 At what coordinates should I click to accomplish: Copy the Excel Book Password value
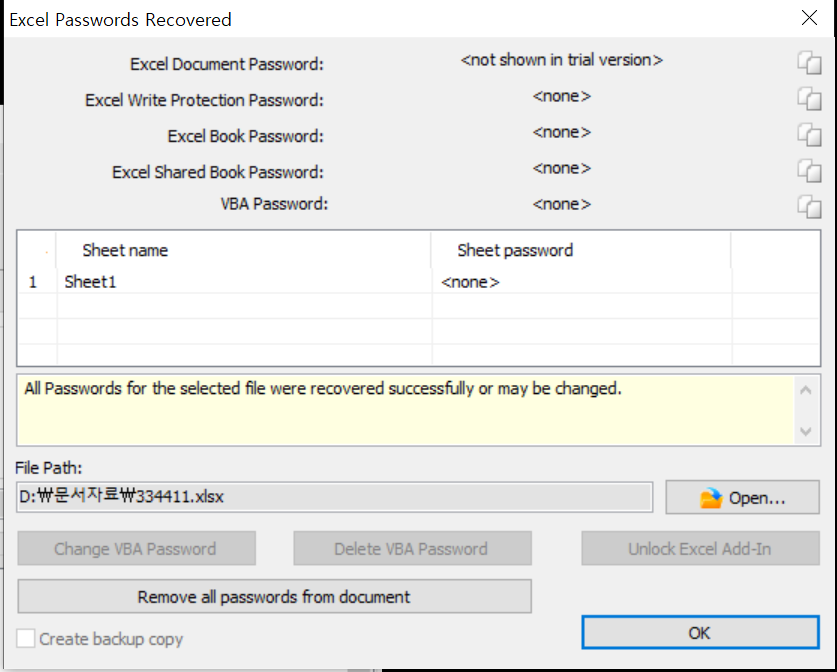tap(809, 135)
